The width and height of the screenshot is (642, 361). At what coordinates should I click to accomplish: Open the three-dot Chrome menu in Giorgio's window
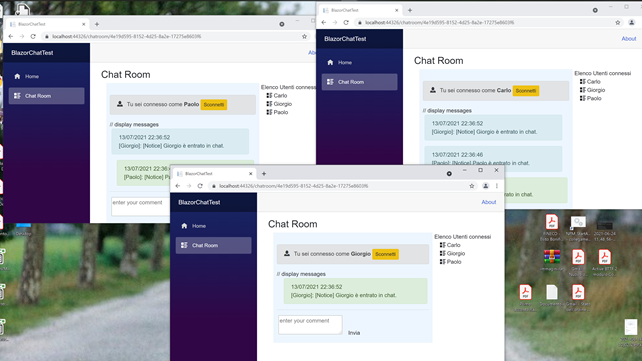tap(497, 186)
